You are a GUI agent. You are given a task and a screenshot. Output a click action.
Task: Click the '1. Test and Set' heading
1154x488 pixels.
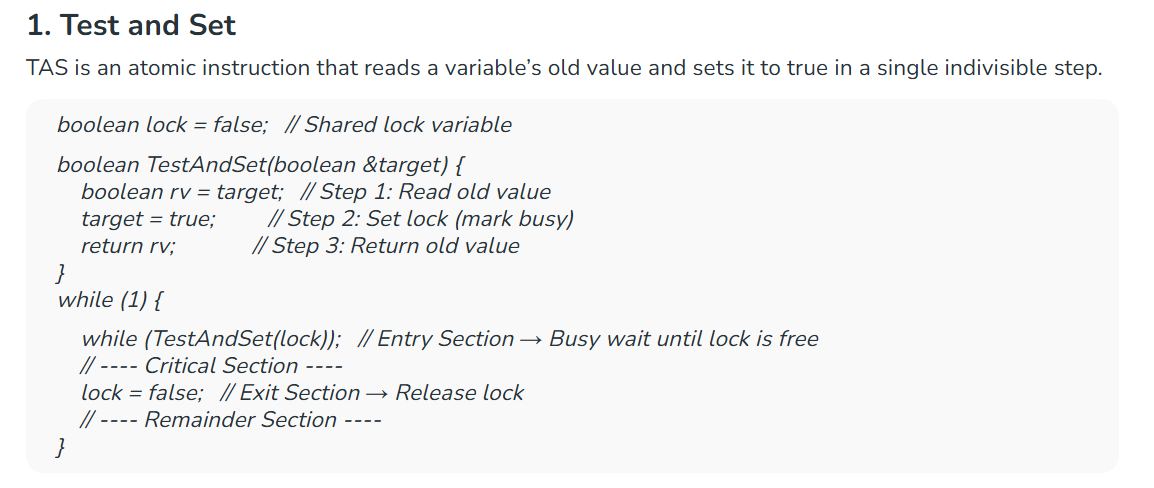(131, 26)
